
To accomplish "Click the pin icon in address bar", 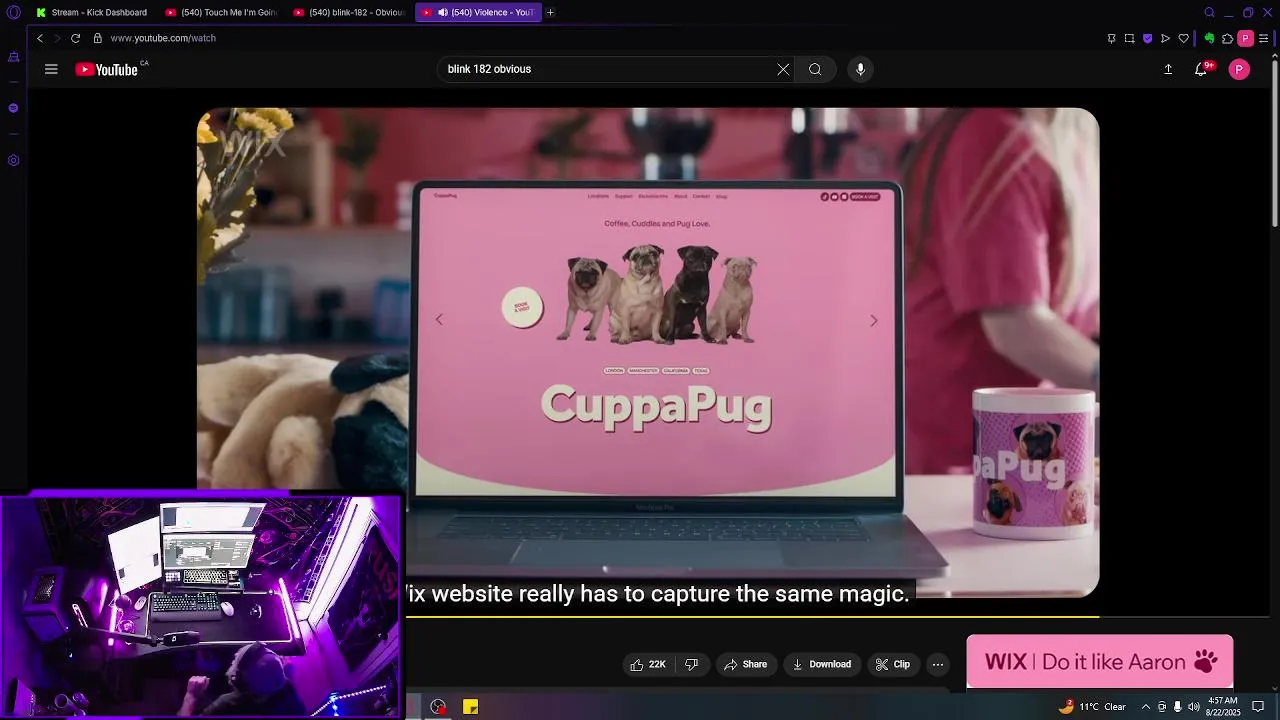I will [x=1111, y=38].
